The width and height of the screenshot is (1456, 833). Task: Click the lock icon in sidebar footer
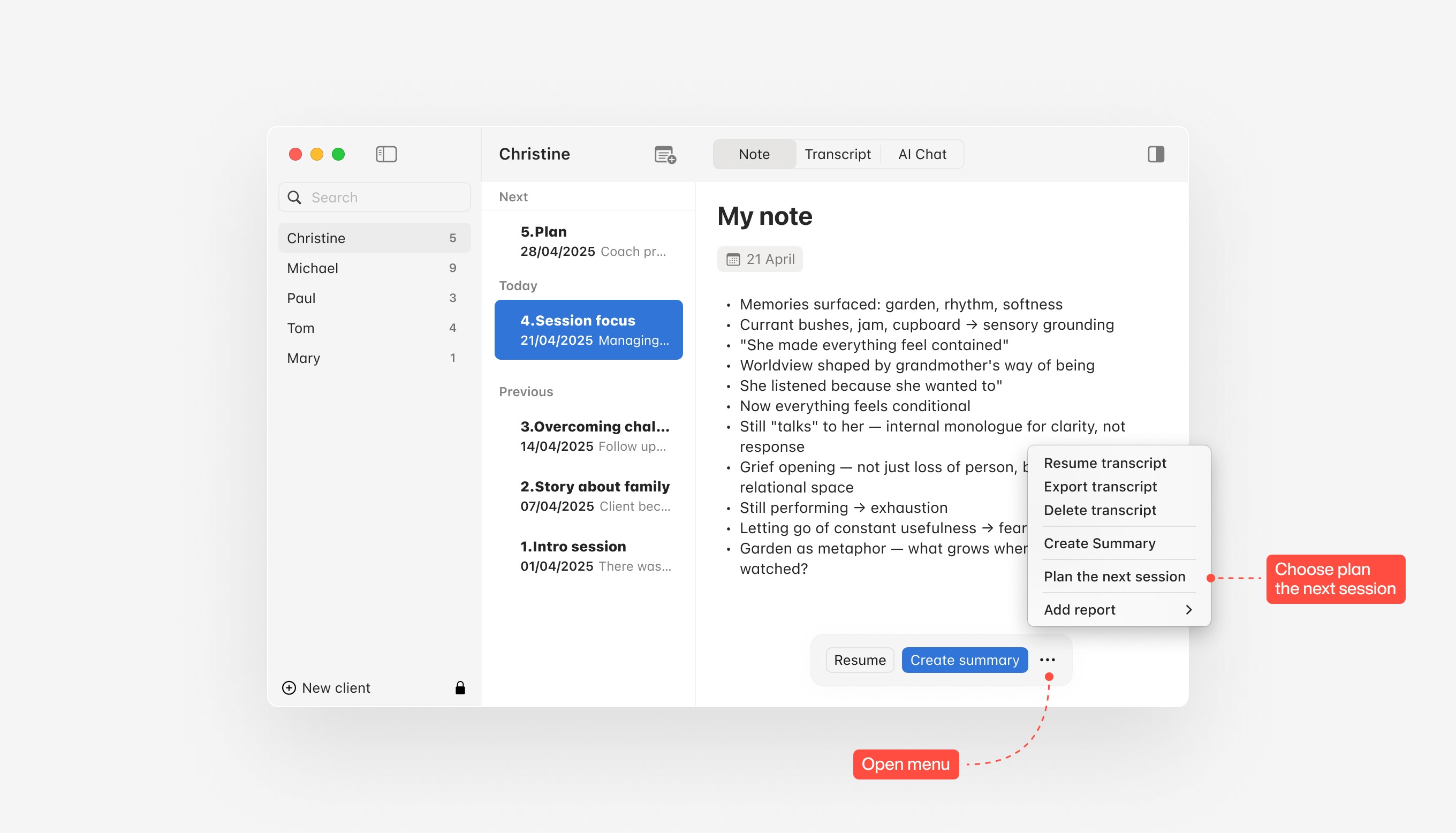tap(460, 688)
